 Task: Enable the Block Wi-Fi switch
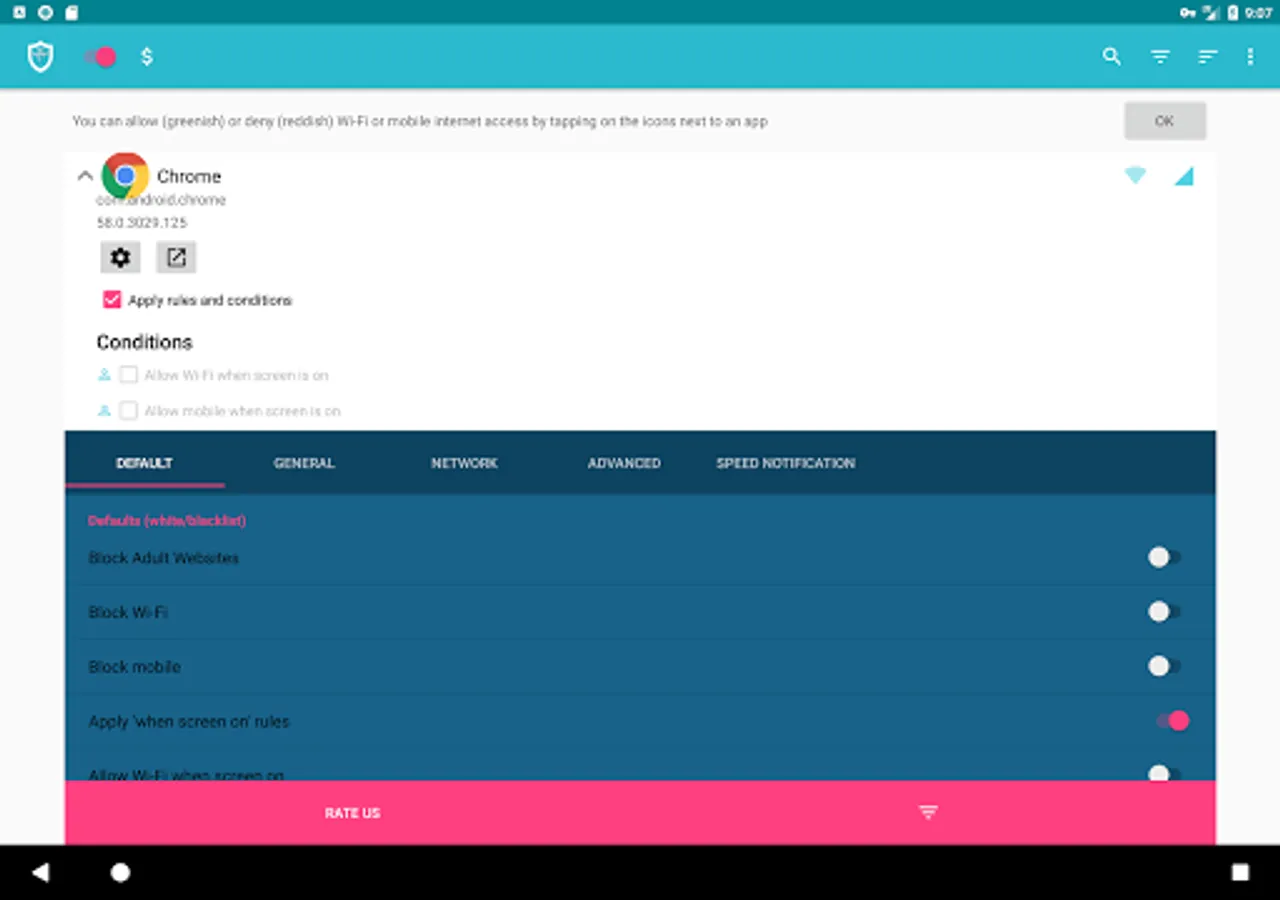(x=1165, y=611)
